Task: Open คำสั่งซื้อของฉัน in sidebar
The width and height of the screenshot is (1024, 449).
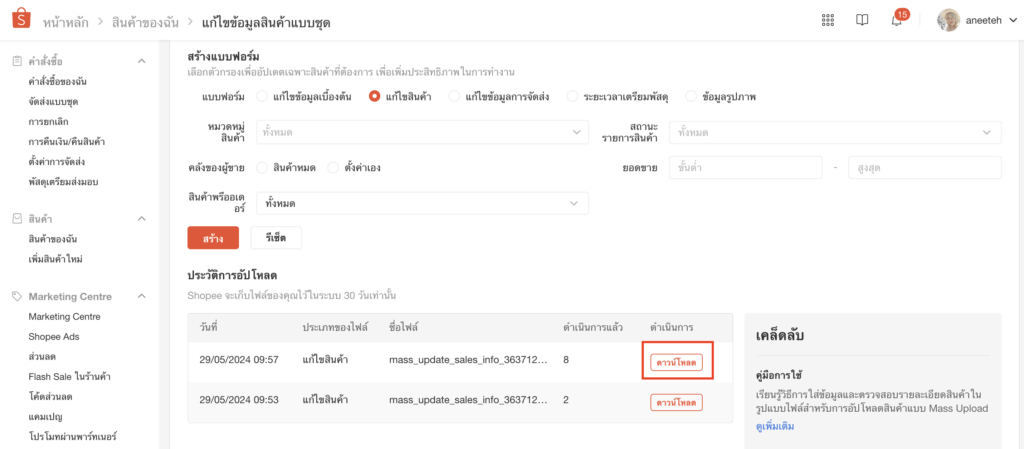Action: coord(58,82)
